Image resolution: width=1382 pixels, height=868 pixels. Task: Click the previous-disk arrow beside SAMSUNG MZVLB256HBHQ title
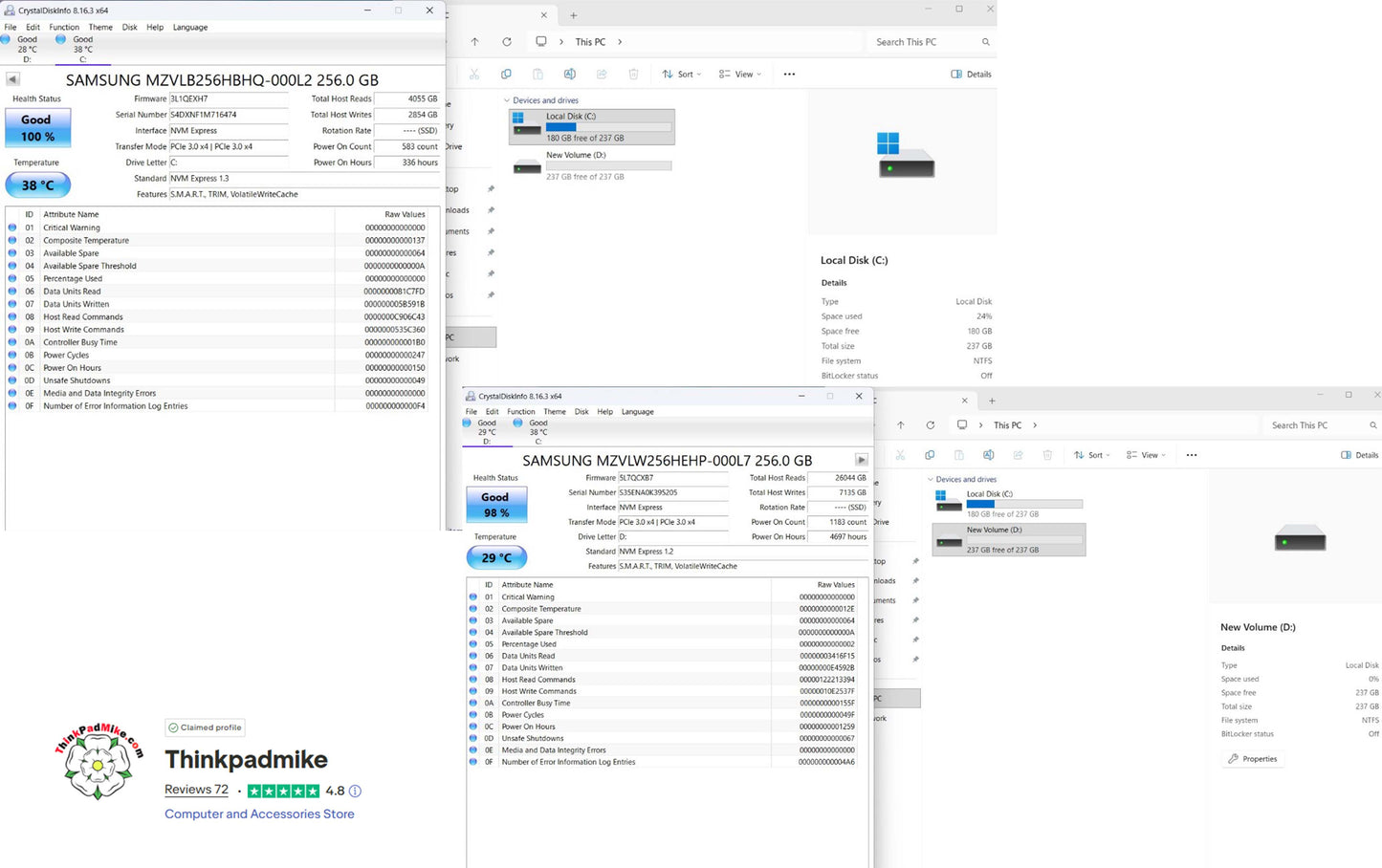12,79
